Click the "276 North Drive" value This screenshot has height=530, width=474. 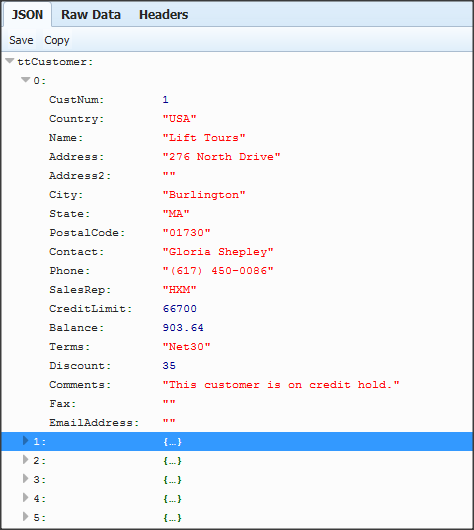coord(221,156)
